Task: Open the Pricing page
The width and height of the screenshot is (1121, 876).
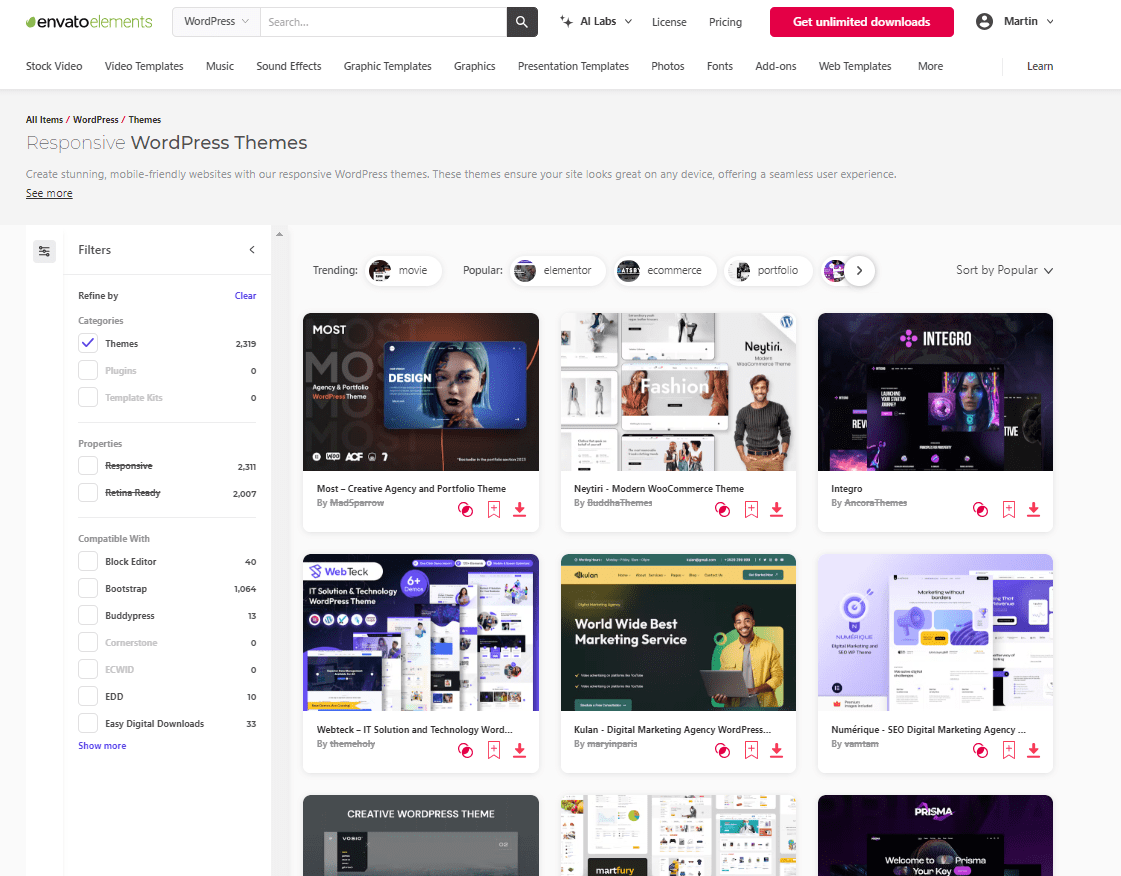Action: [725, 21]
